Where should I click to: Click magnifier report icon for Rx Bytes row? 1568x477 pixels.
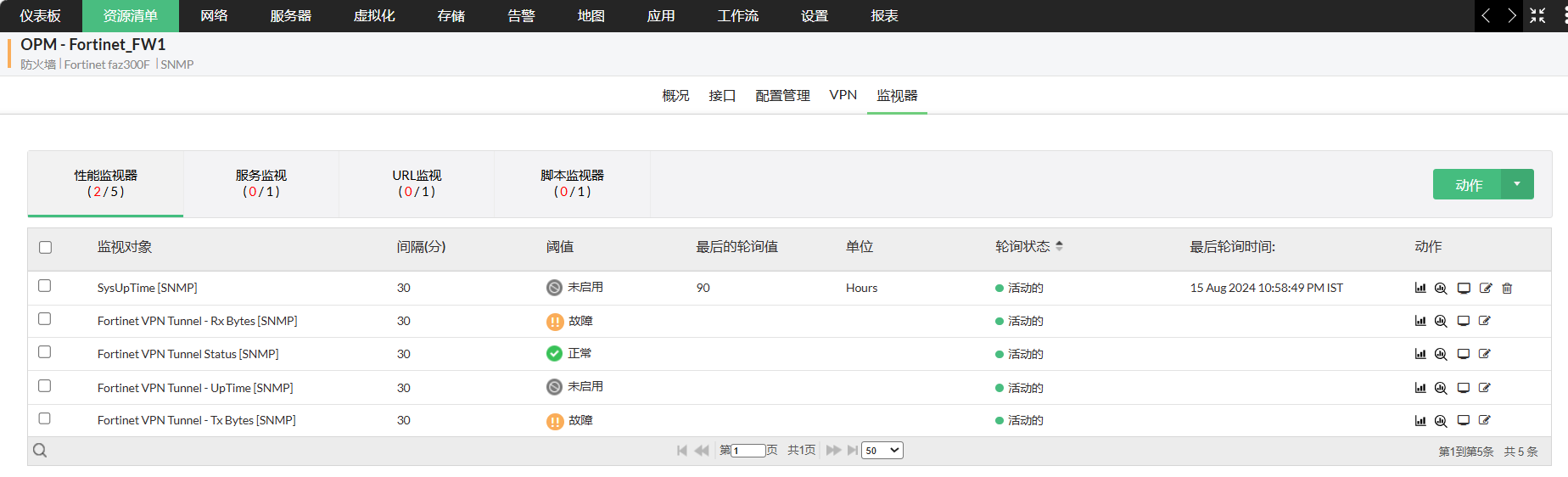click(1441, 321)
